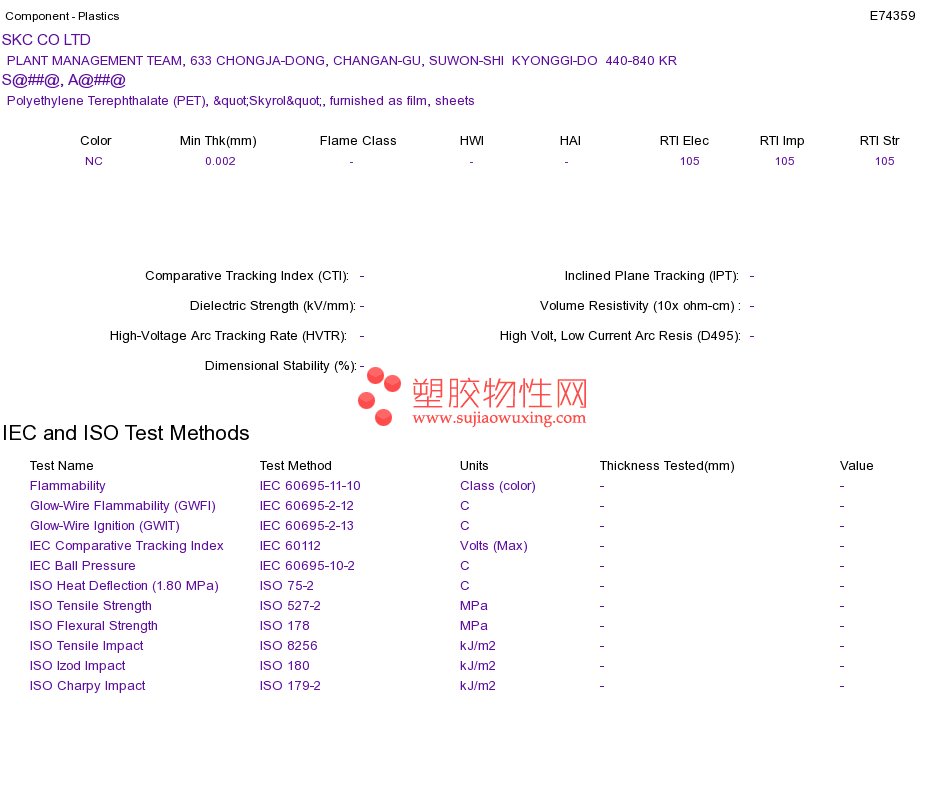Open Glow-Wire Ignition (GWIT) test link

click(105, 526)
